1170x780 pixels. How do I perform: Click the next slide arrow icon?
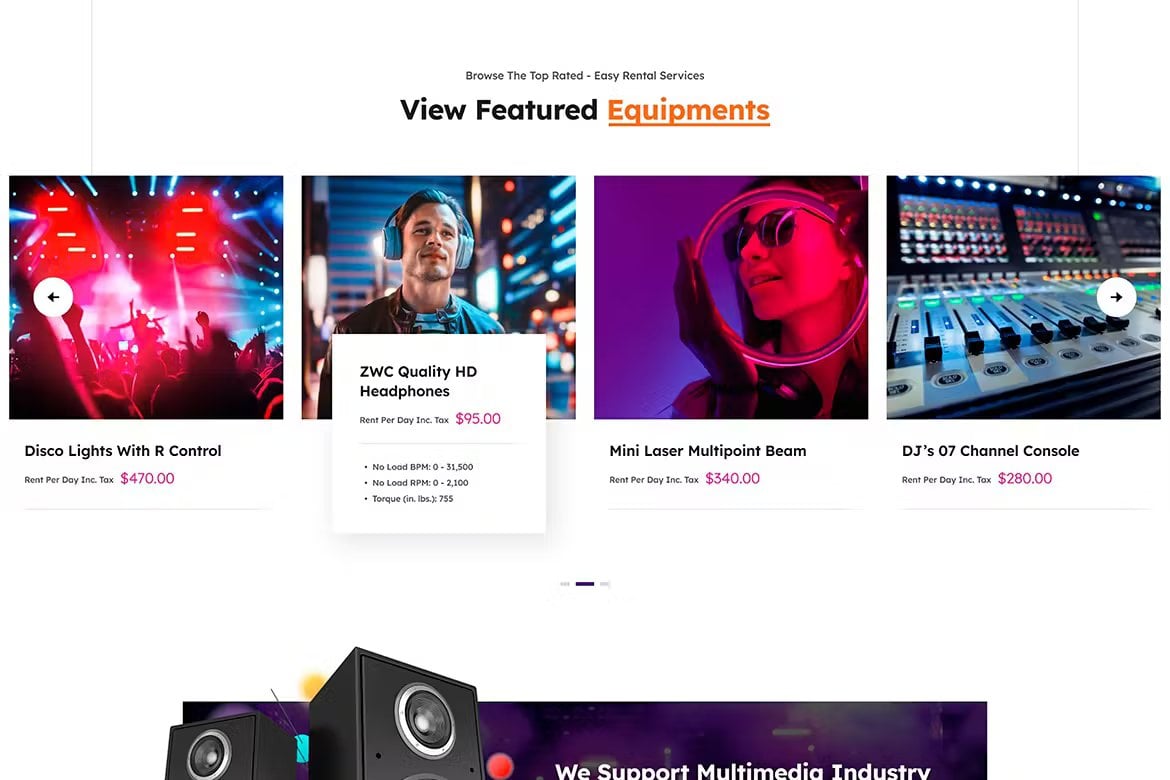(x=1116, y=297)
